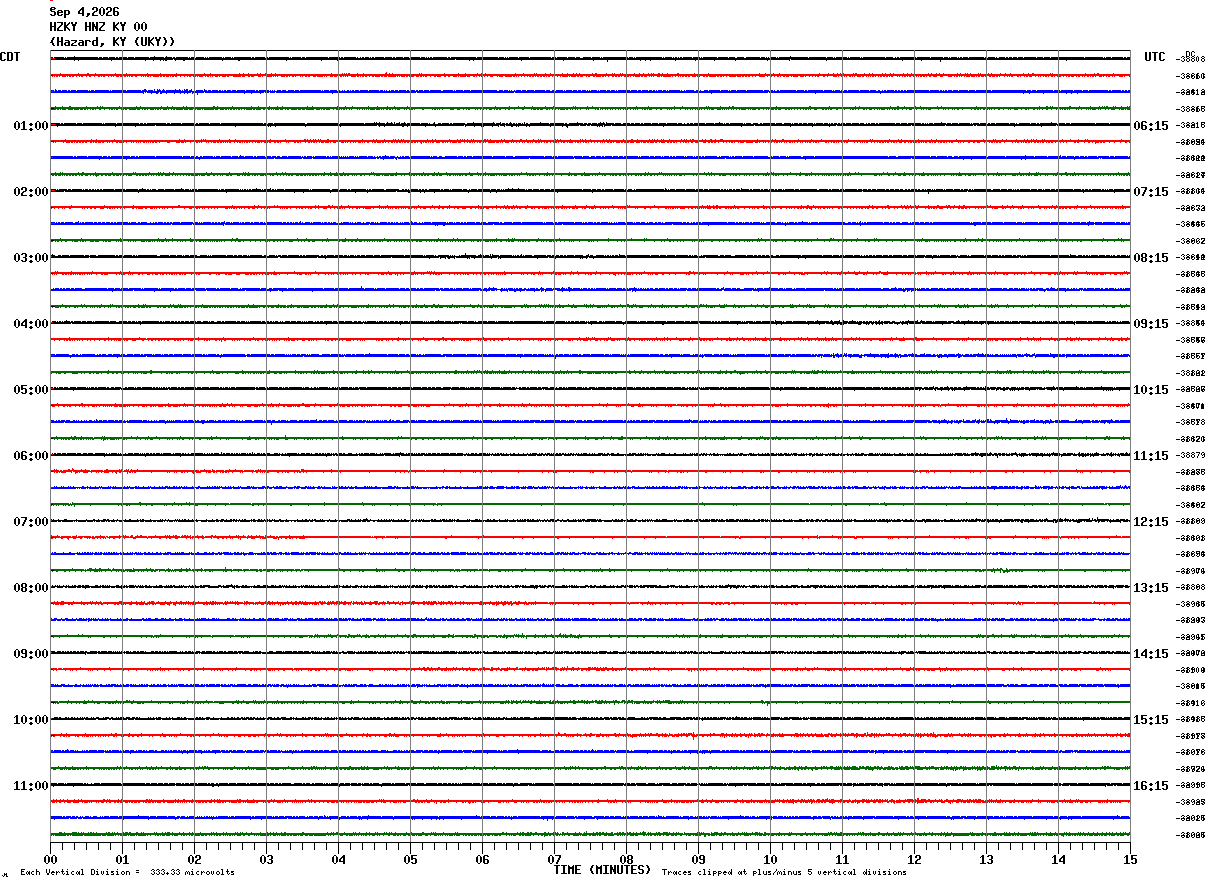Screen dimensions: 1210x886
Task: Click the 16:15 UTC time label
Action: coord(1151,786)
